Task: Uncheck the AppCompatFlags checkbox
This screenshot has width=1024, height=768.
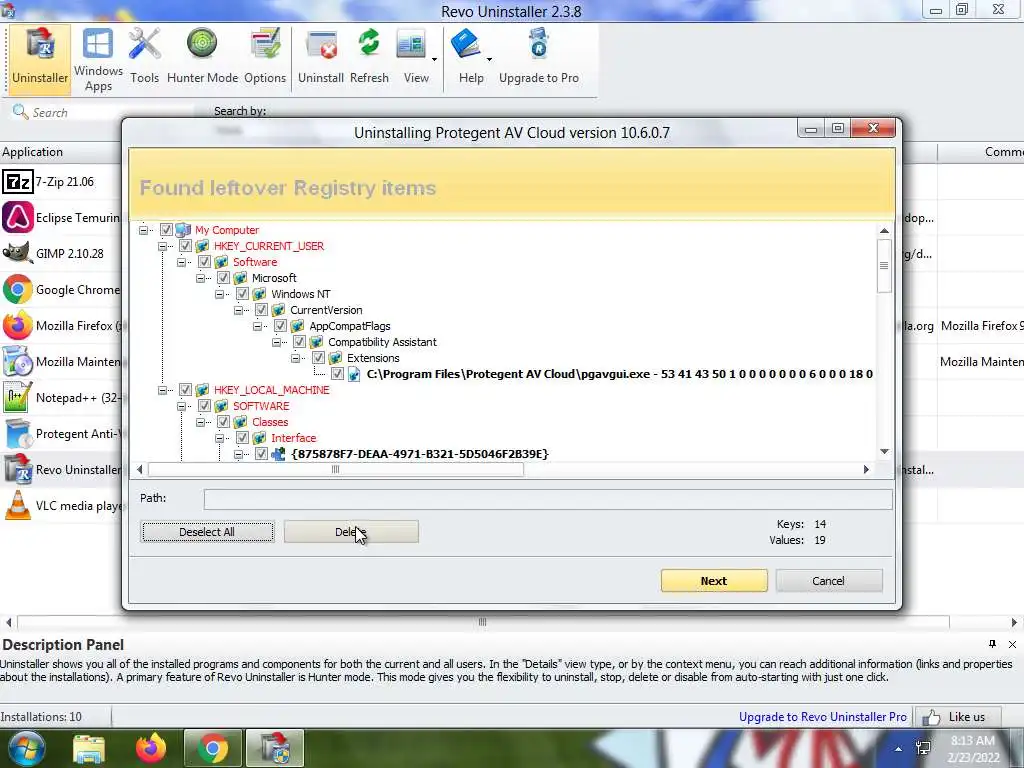Action: (280, 326)
